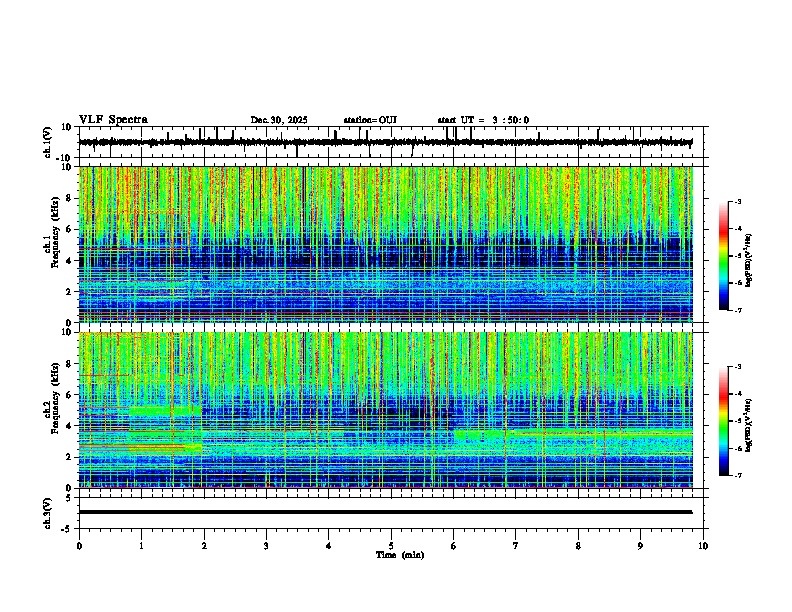Click the 5 tick label on ch.3(V) axis
This screenshot has height=612, width=792.
(69, 498)
